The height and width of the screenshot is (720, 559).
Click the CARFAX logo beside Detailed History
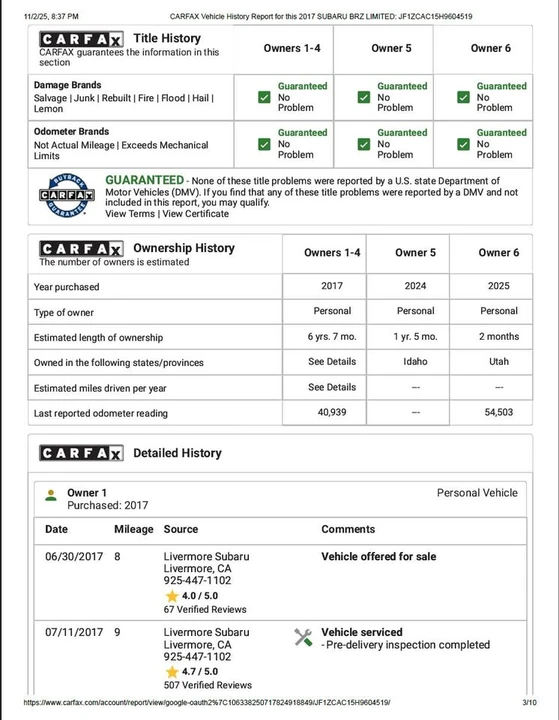[81, 453]
